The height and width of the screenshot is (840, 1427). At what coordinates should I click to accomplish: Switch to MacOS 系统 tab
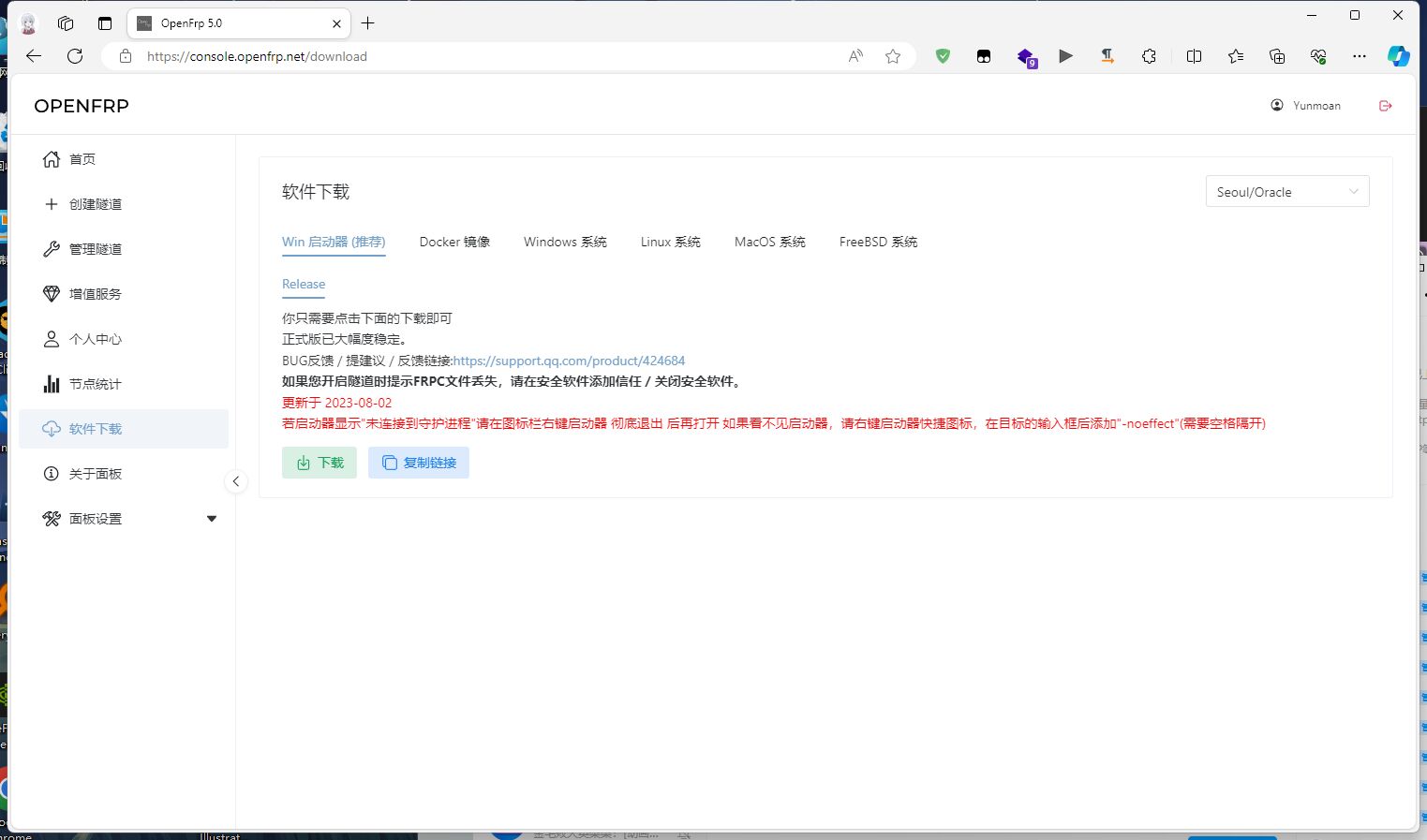(769, 242)
